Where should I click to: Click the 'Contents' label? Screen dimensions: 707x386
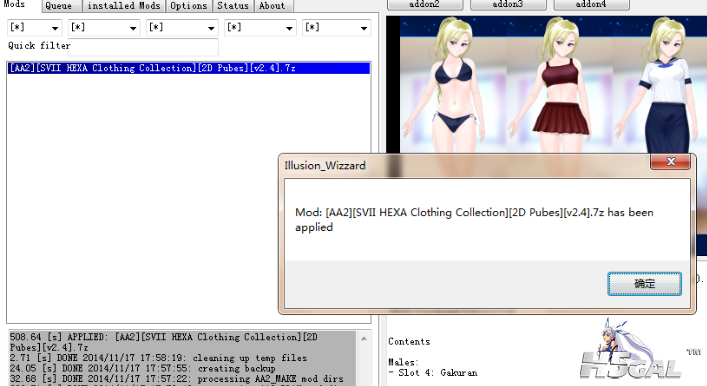click(x=409, y=342)
